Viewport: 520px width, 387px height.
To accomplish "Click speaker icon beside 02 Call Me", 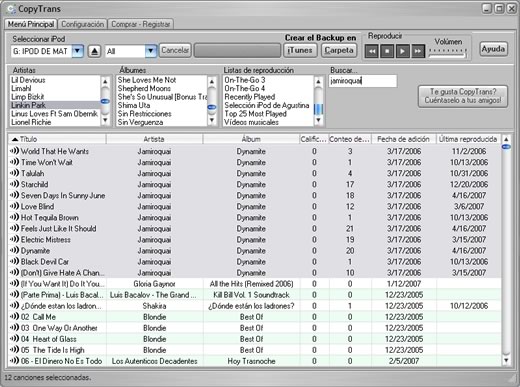I will [14, 316].
